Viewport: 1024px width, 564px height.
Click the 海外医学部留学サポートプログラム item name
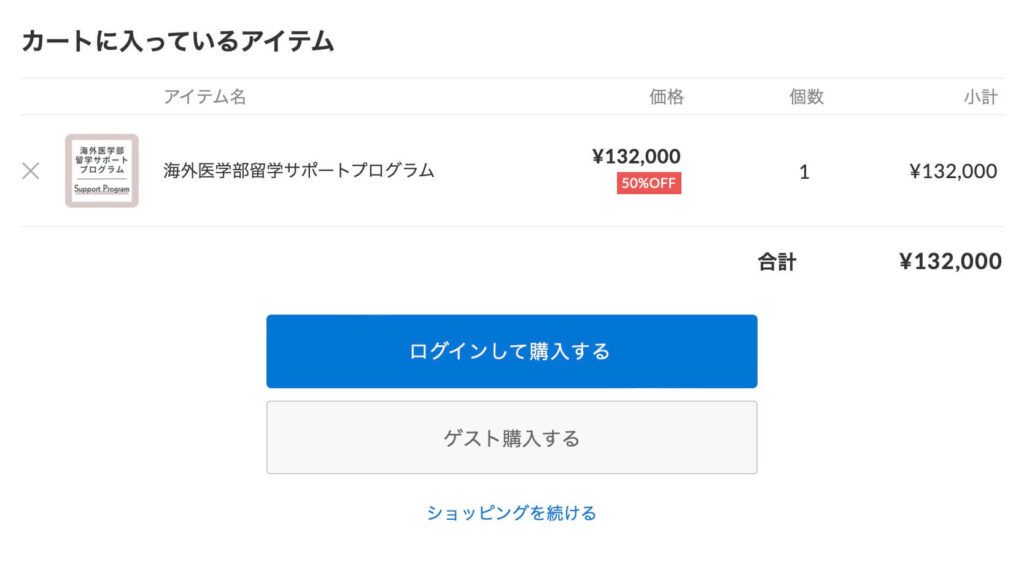click(x=299, y=170)
